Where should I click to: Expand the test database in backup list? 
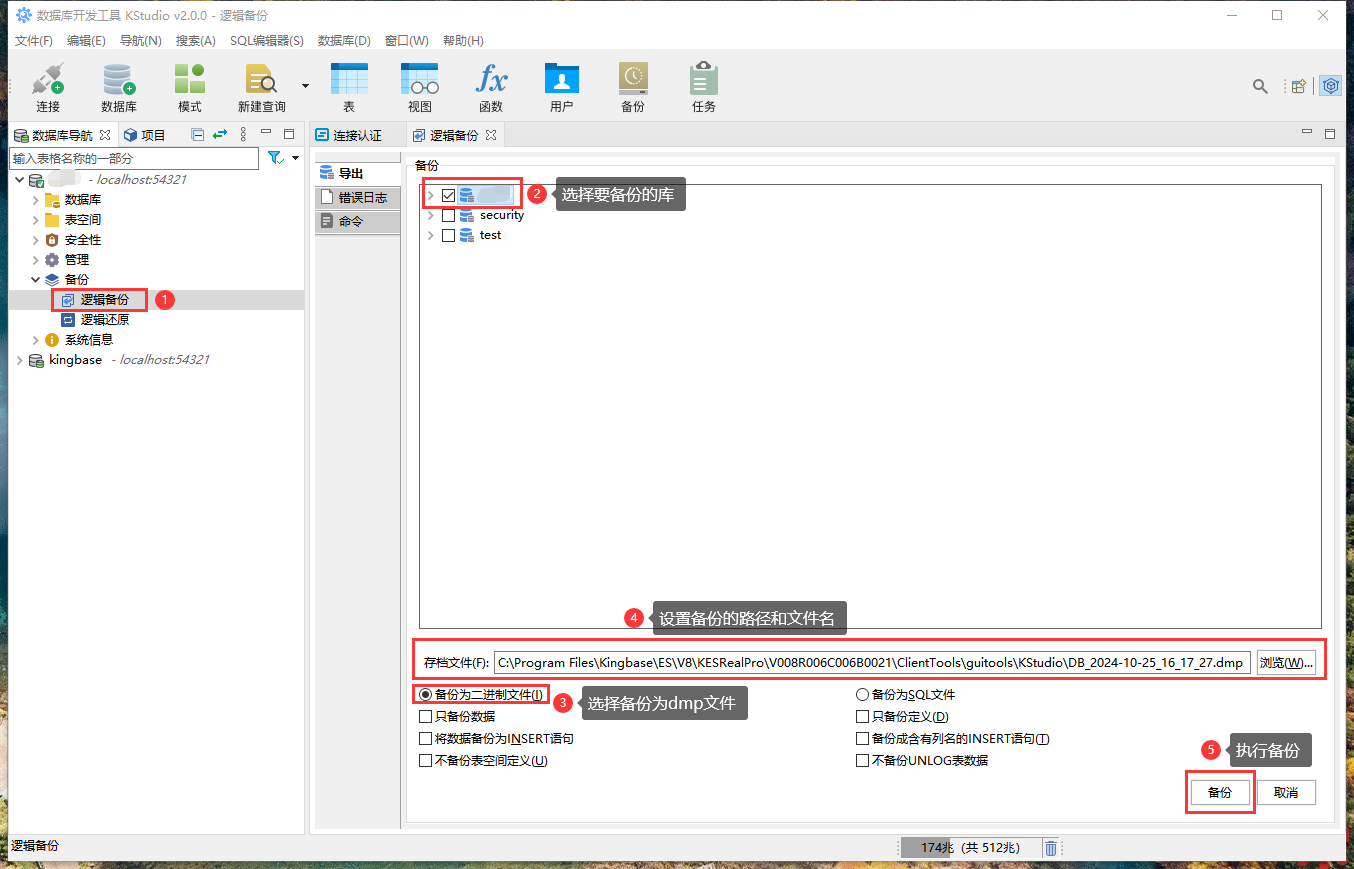point(431,235)
